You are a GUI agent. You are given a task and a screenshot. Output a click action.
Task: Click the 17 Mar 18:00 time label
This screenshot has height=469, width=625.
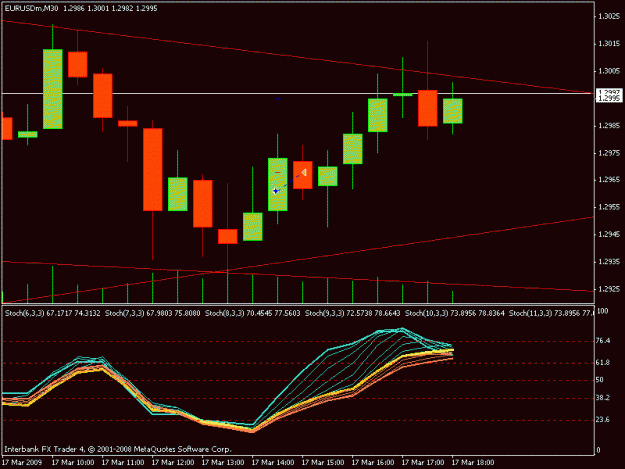click(473, 463)
